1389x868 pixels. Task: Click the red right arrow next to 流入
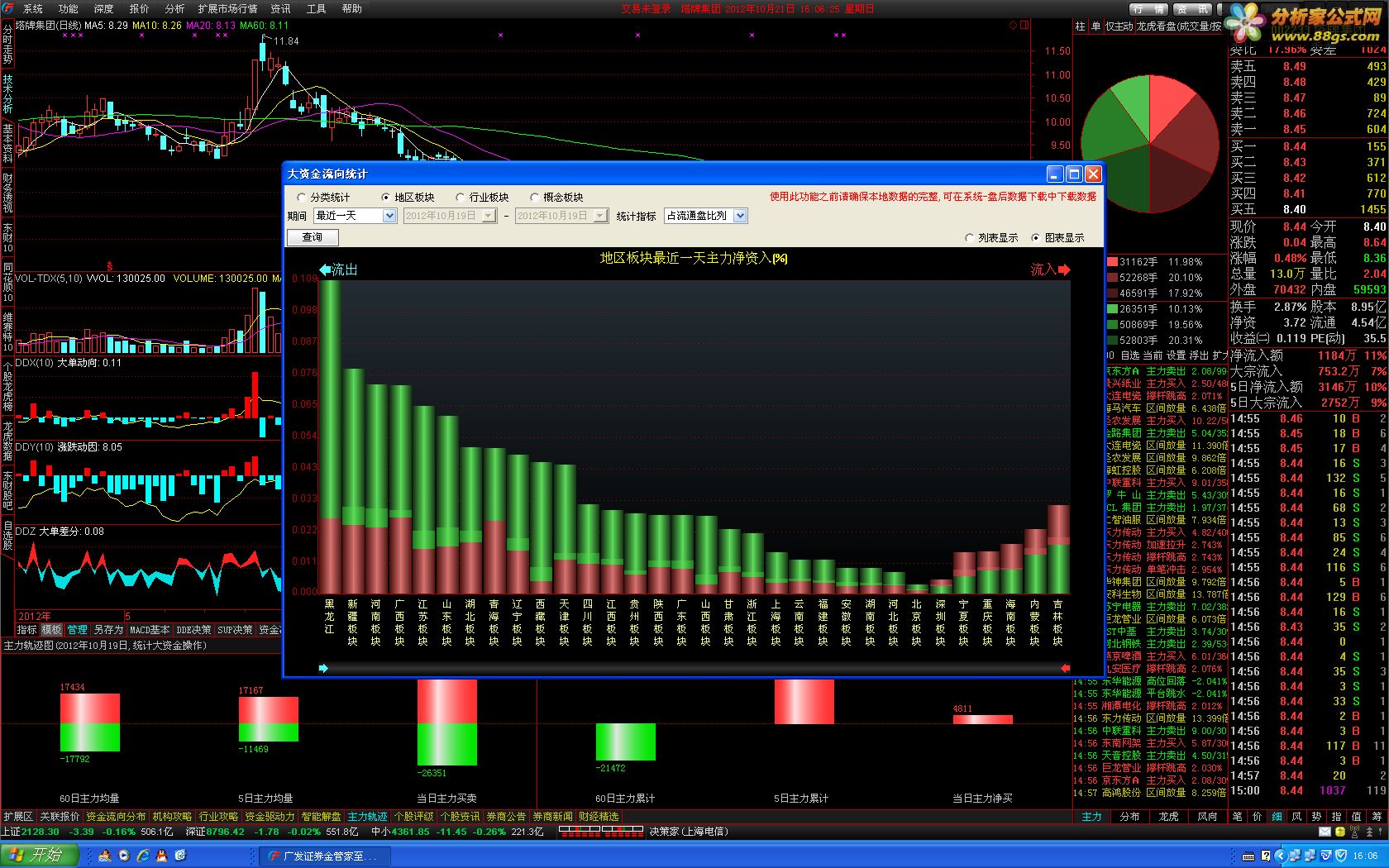coord(1064,269)
